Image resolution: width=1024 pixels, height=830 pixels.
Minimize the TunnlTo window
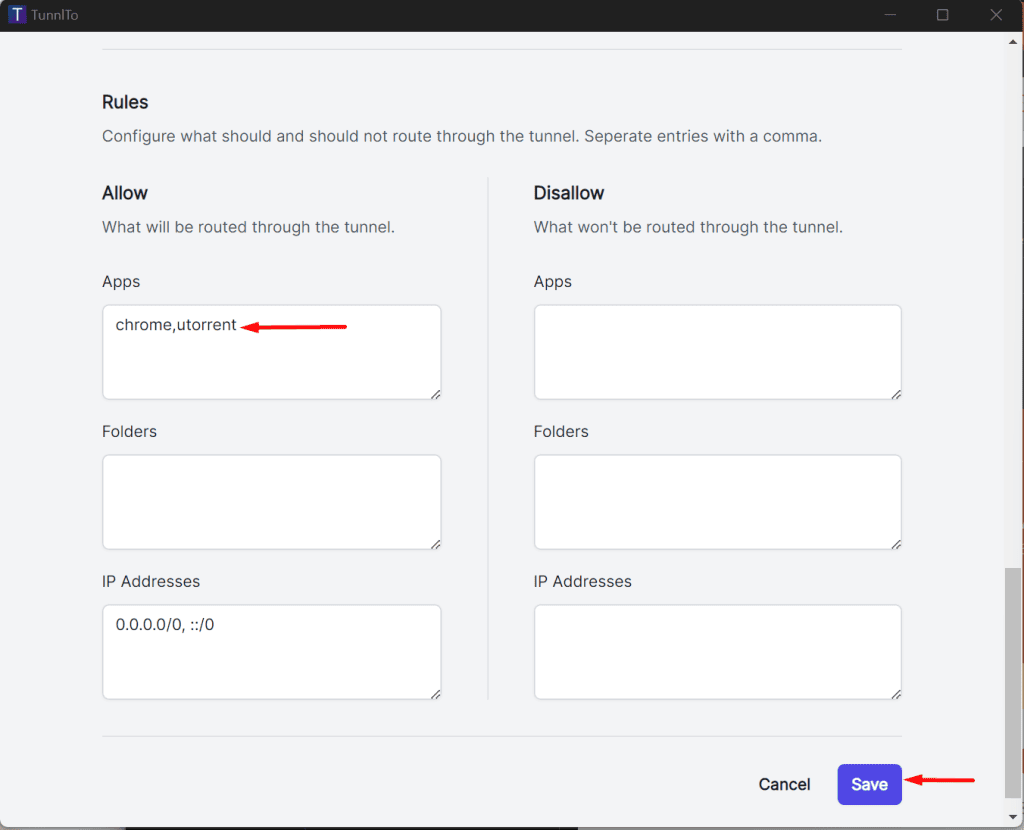(890, 14)
